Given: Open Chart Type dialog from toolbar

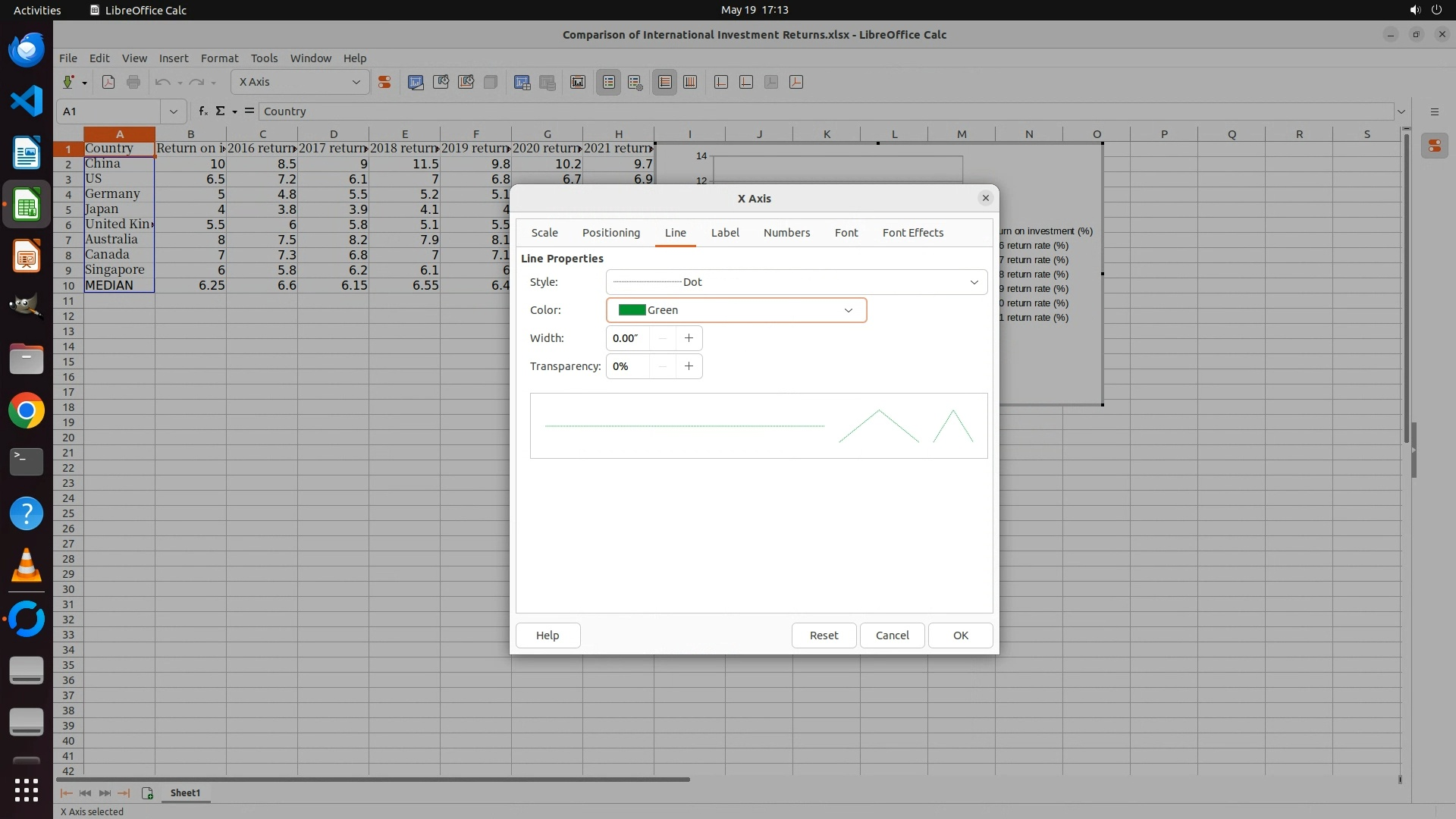Looking at the screenshot, I should coord(416,82).
